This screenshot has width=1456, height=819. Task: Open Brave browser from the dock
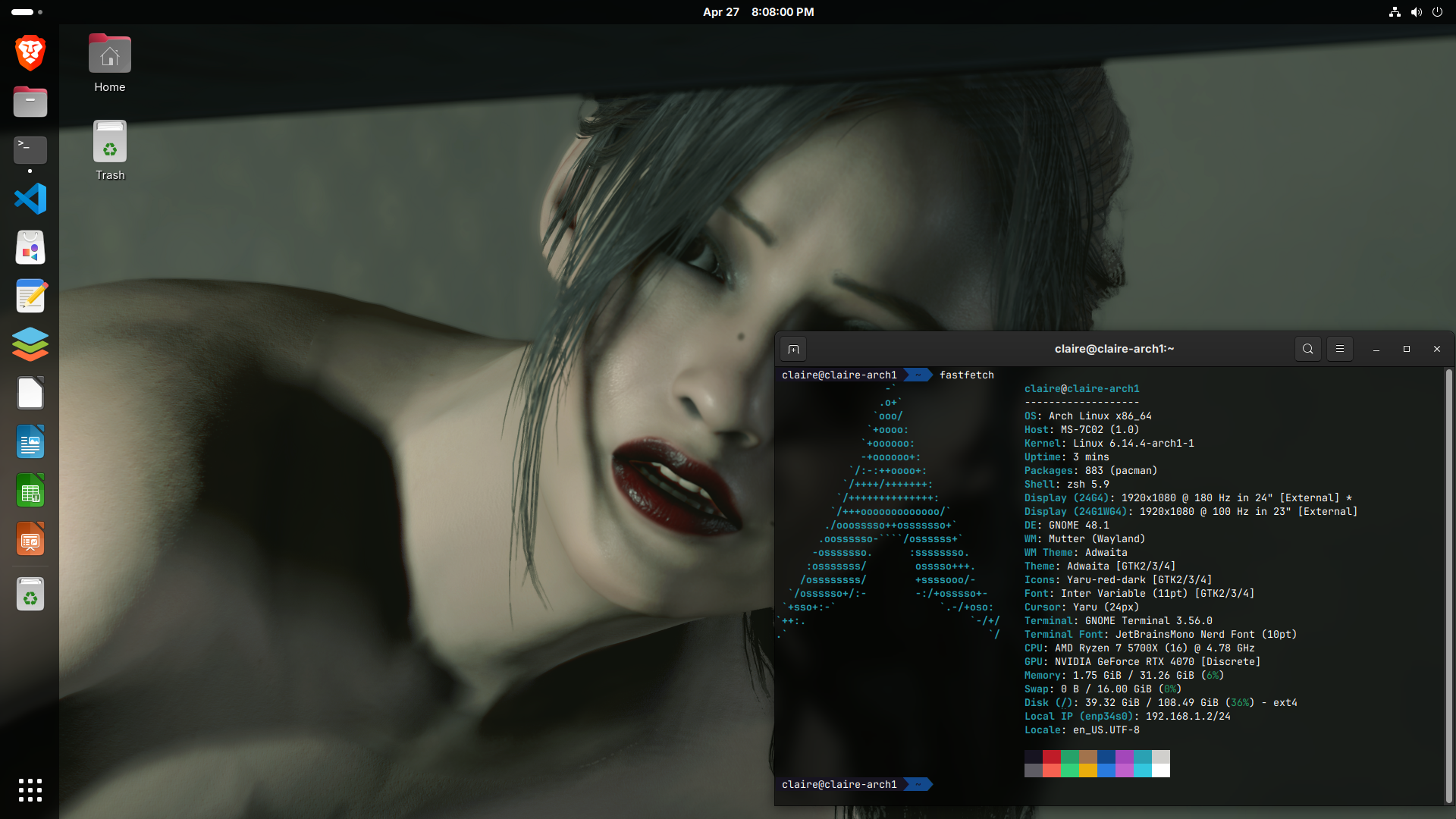[30, 52]
